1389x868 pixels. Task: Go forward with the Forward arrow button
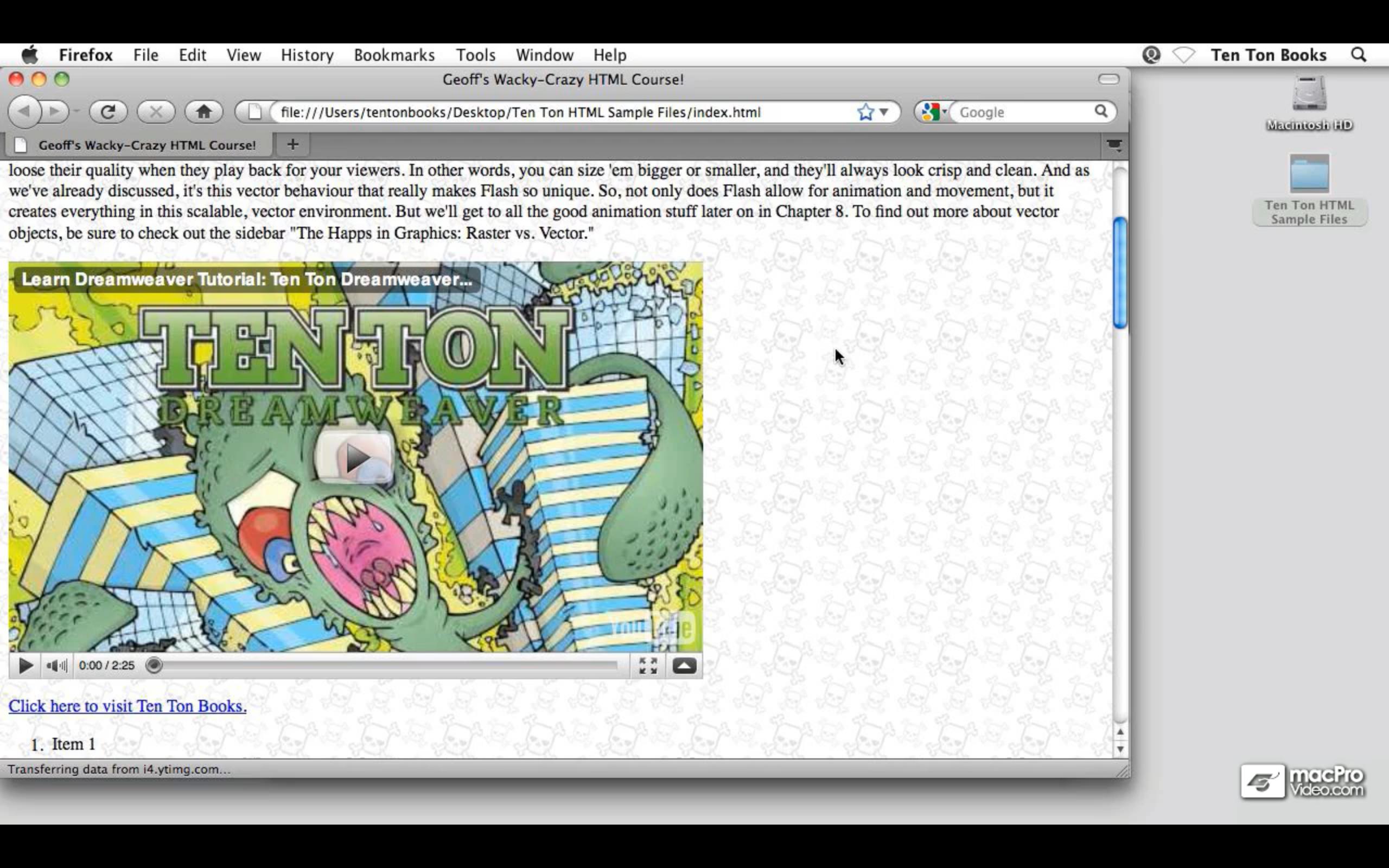pyautogui.click(x=56, y=111)
